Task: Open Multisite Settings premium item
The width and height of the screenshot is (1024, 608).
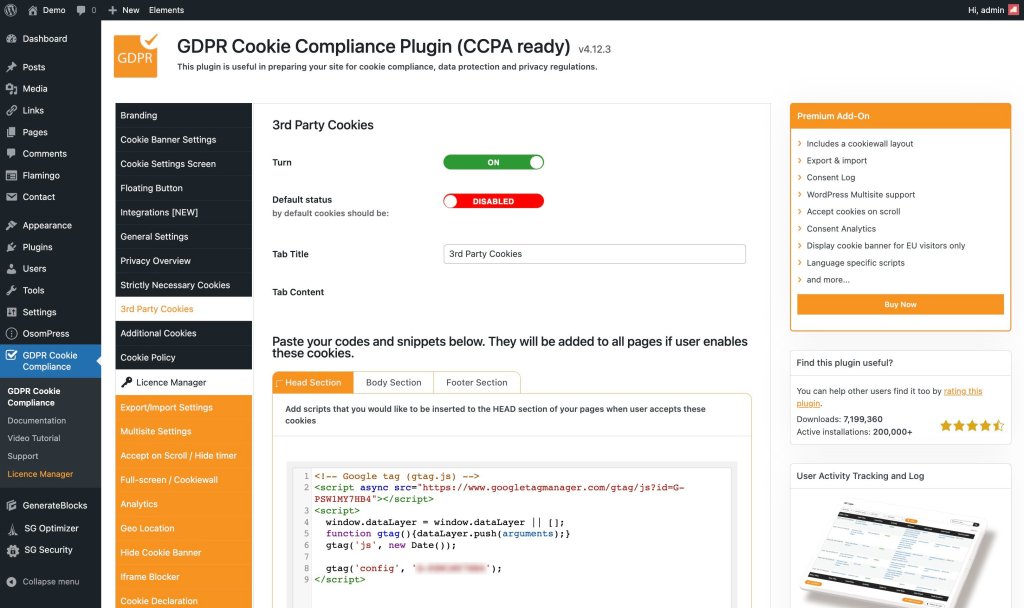Action: (x=184, y=431)
